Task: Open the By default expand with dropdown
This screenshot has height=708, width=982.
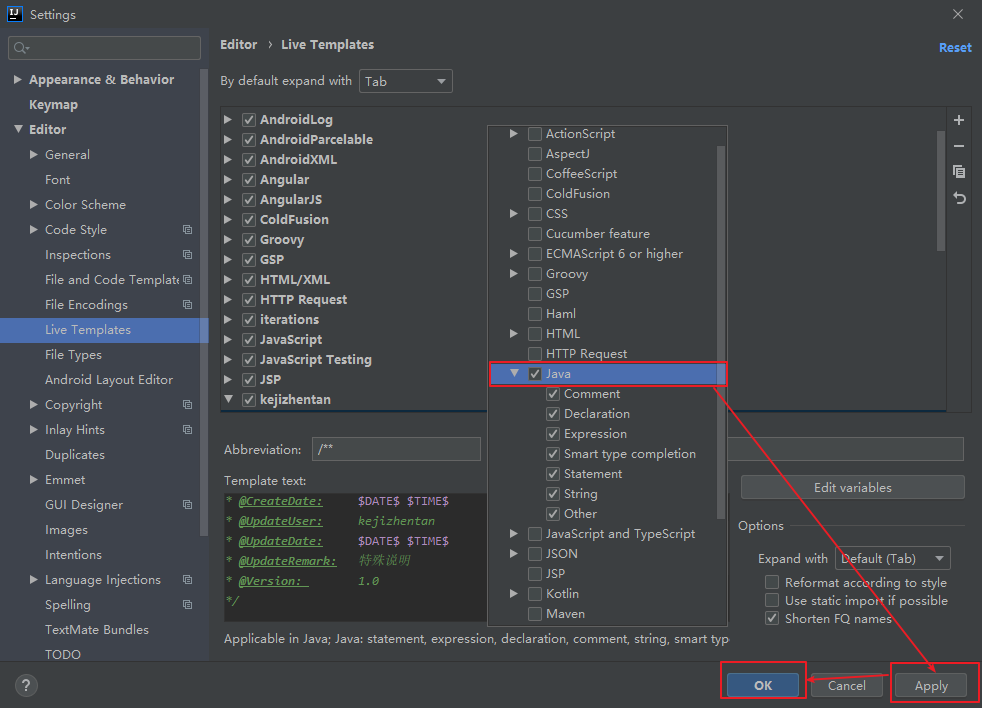Action: 406,81
